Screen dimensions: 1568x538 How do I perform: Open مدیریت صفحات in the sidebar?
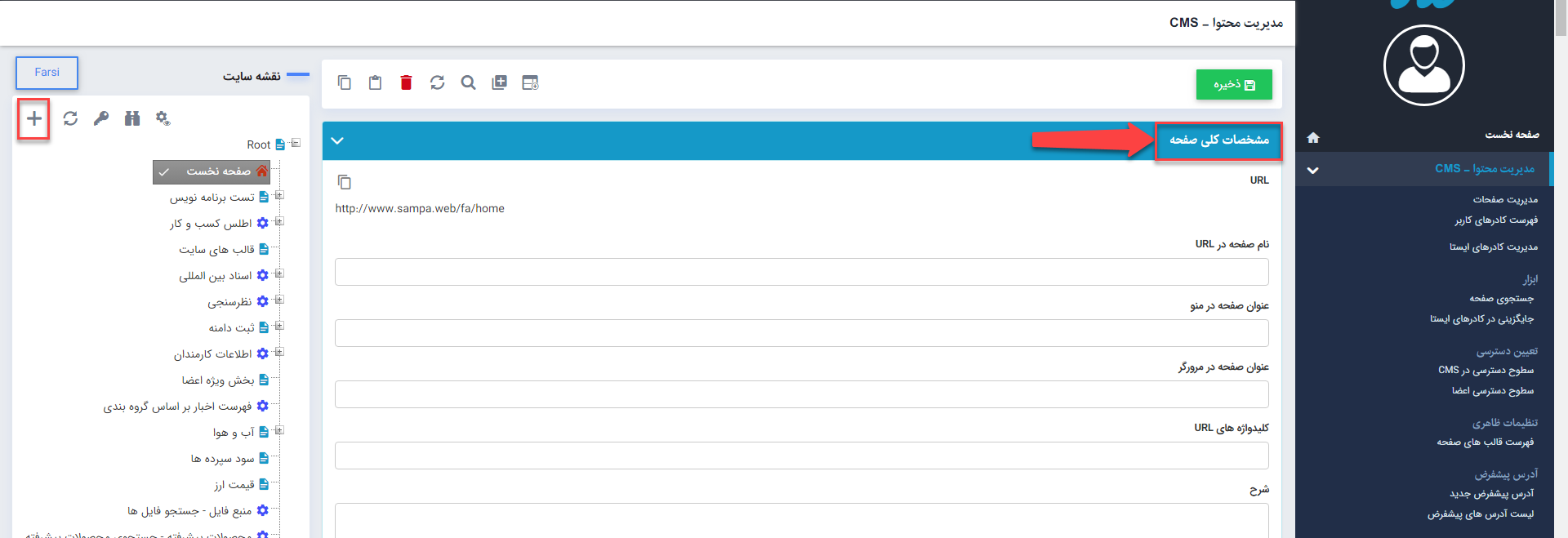pos(1504,199)
